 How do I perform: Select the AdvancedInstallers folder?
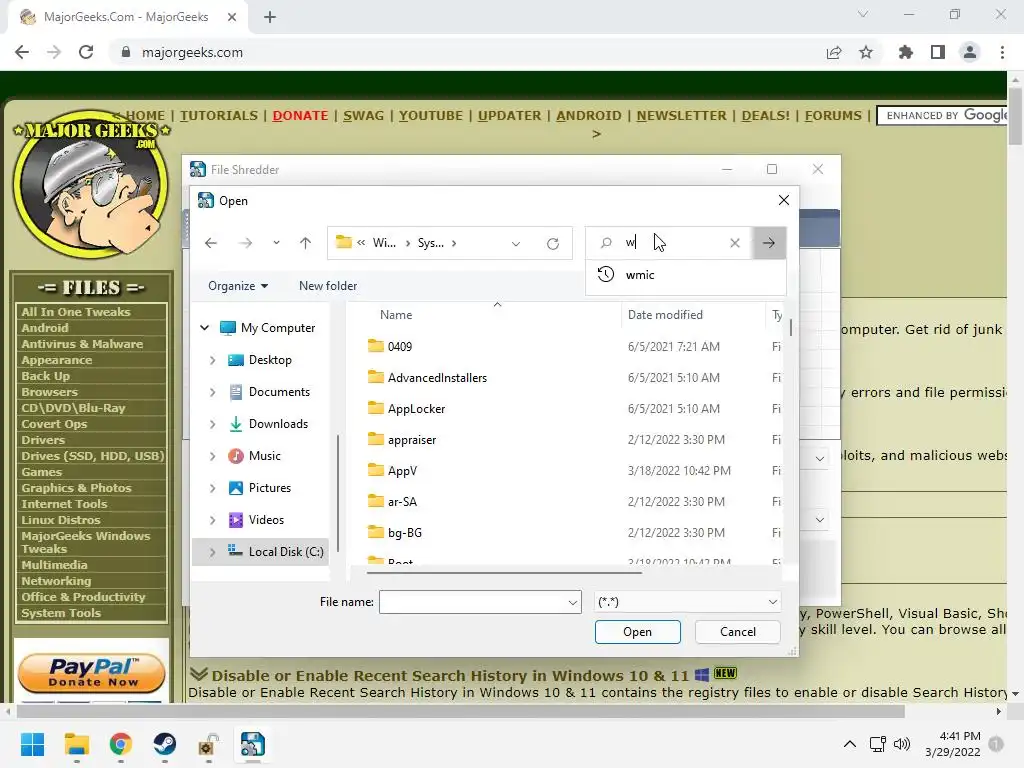tap(427, 377)
